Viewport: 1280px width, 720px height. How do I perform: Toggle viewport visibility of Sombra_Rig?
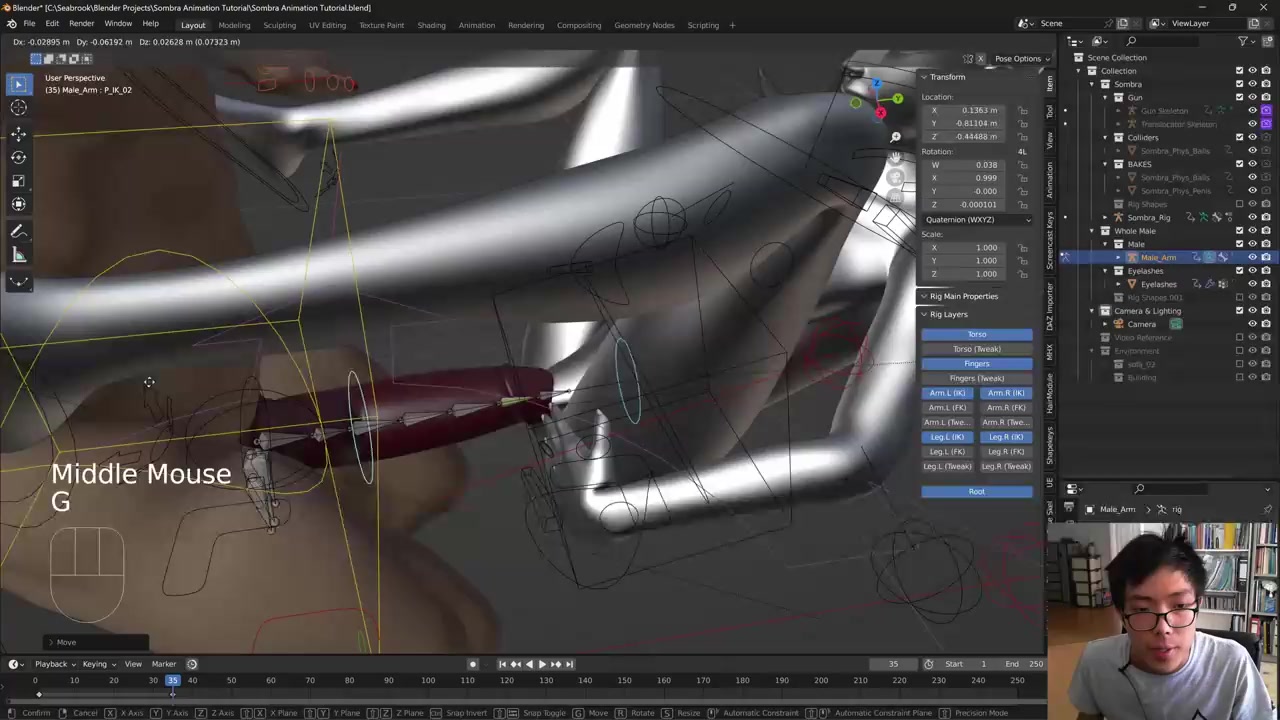click(x=1252, y=217)
